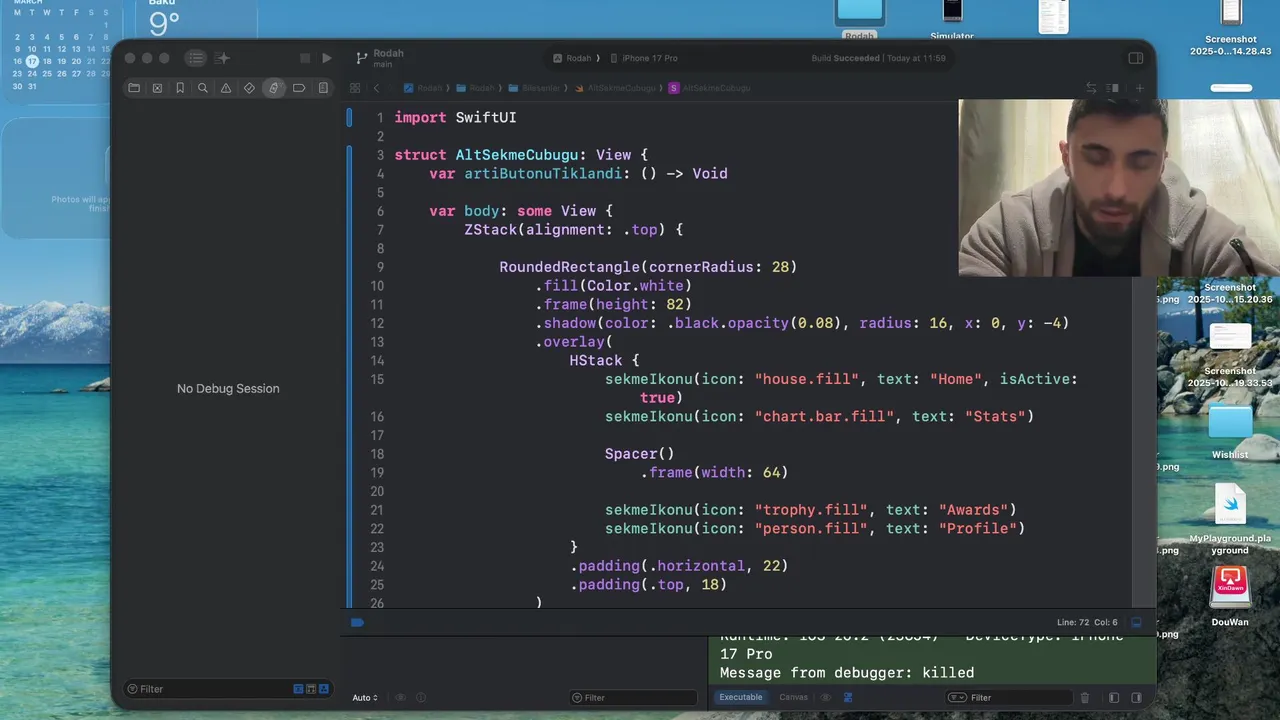This screenshot has width=1280, height=720.
Task: Open the AltSekmeCubugu file breadcrumb
Action: (x=614, y=88)
